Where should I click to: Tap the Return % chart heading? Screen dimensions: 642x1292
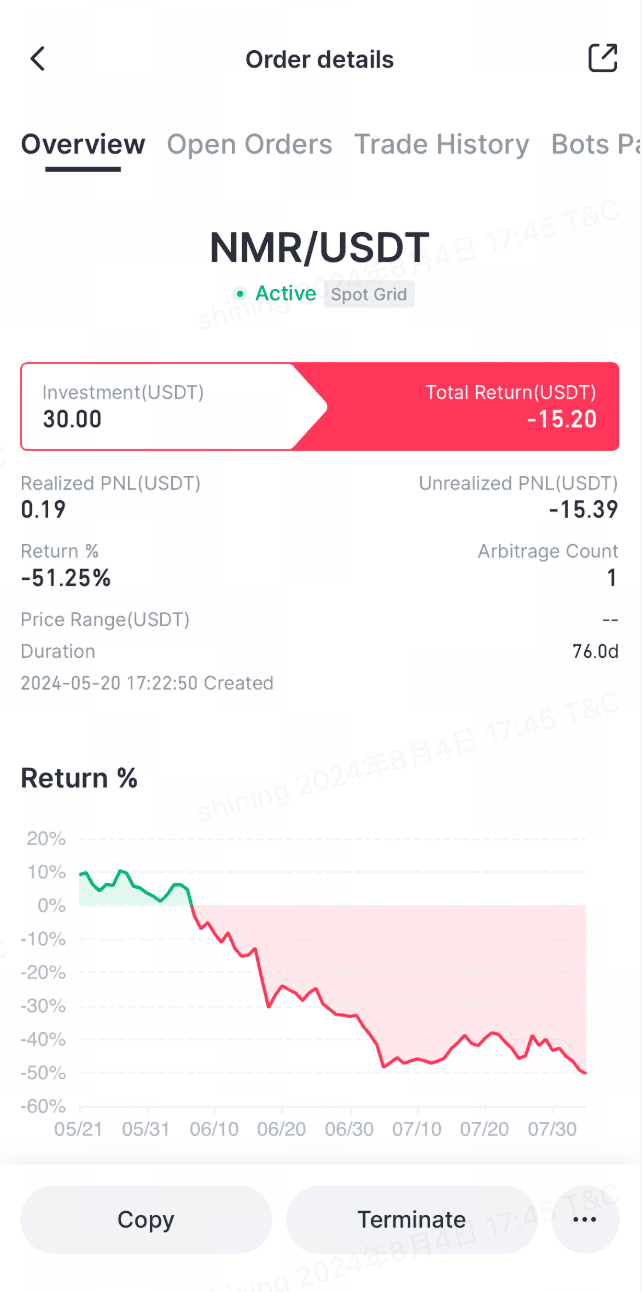[79, 778]
